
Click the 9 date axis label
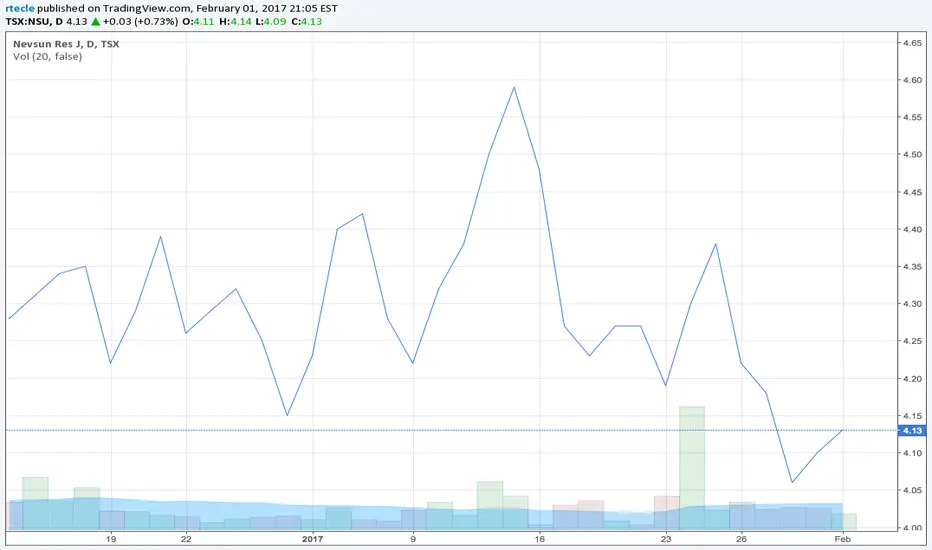(413, 539)
